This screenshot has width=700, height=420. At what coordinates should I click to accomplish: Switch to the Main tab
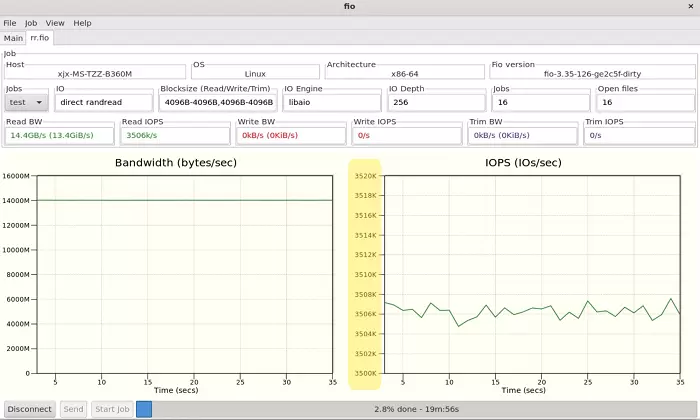coord(14,38)
